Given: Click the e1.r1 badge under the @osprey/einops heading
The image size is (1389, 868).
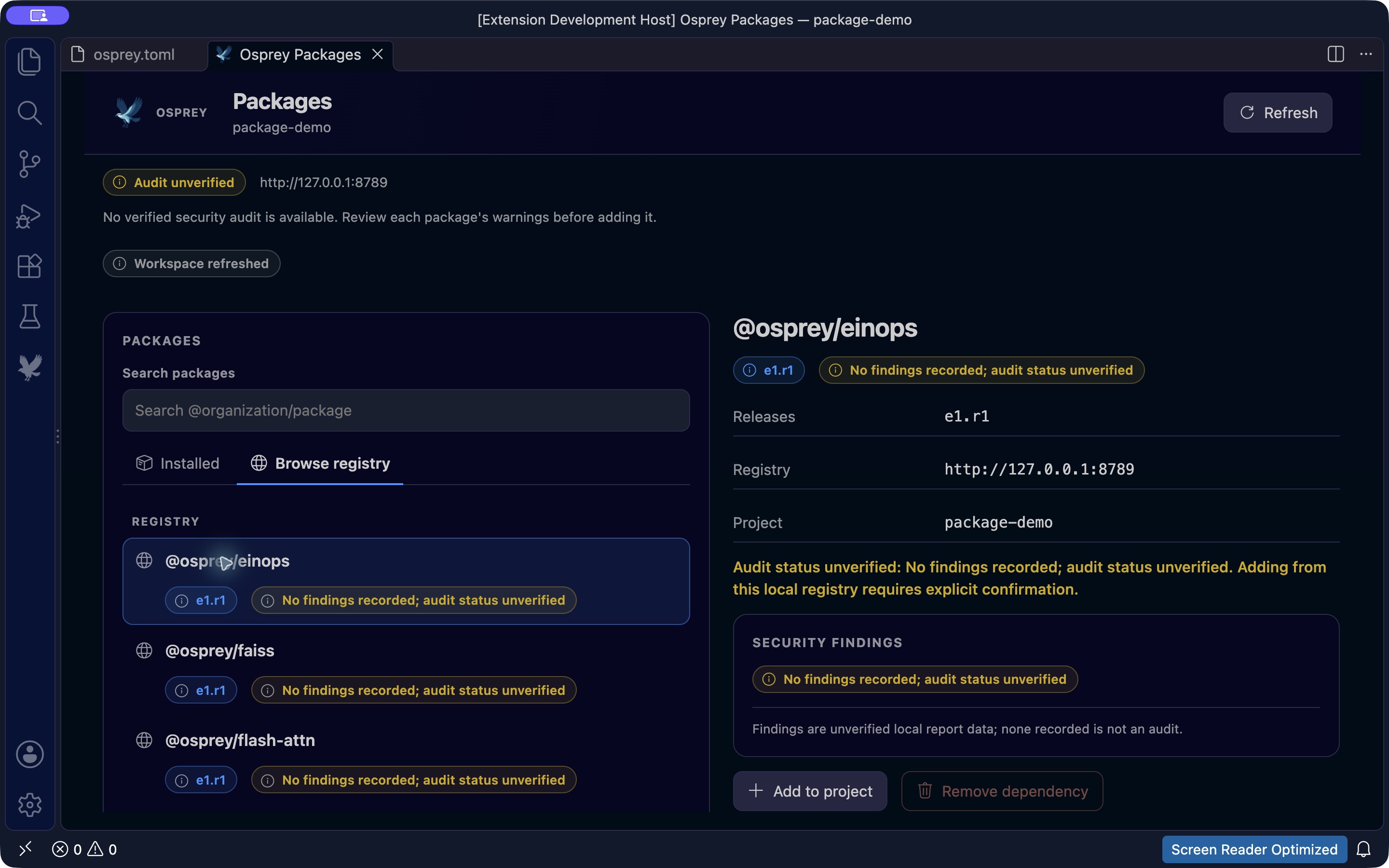Looking at the screenshot, I should tap(769, 370).
